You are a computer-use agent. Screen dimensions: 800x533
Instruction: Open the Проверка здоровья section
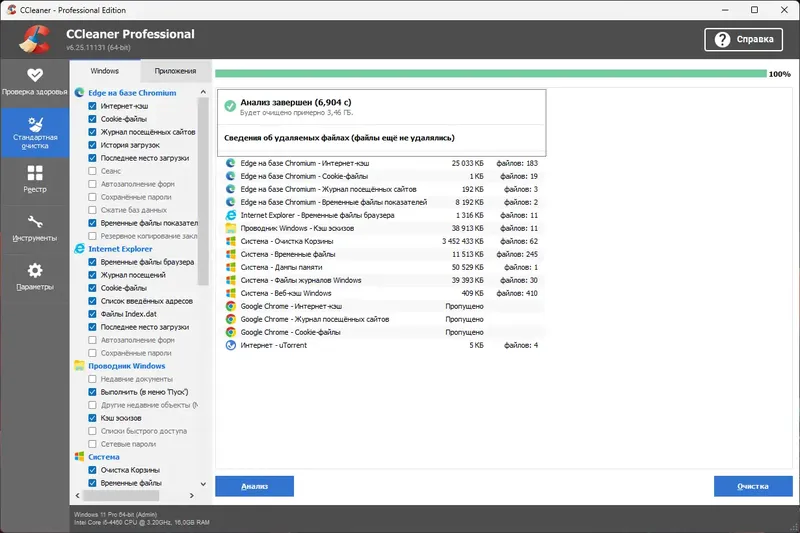pyautogui.click(x=34, y=80)
